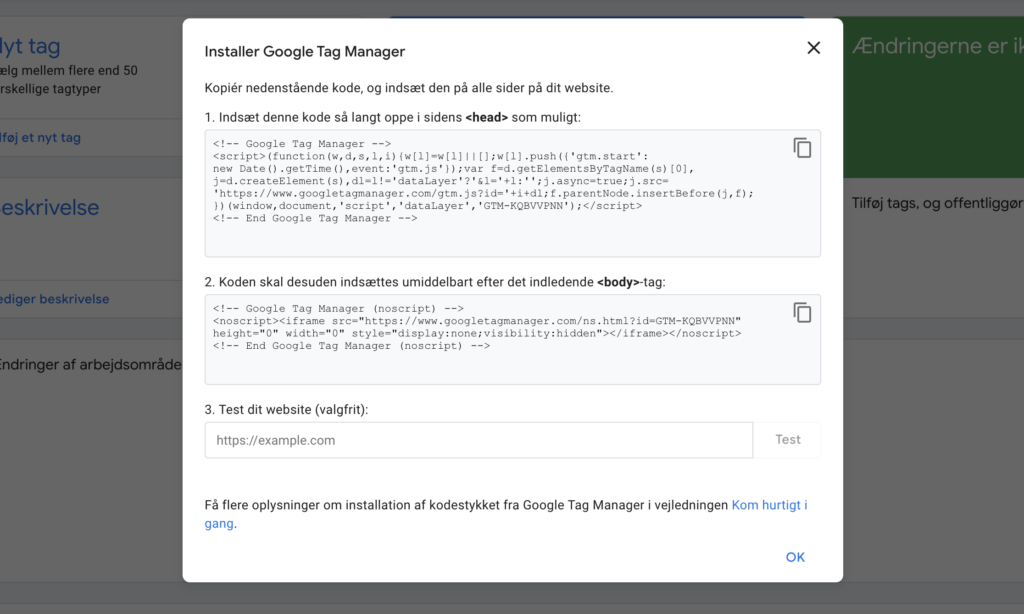This screenshot has width=1024, height=614.
Task: Click the 'Få flere oplysninger' help text
Action: point(467,505)
